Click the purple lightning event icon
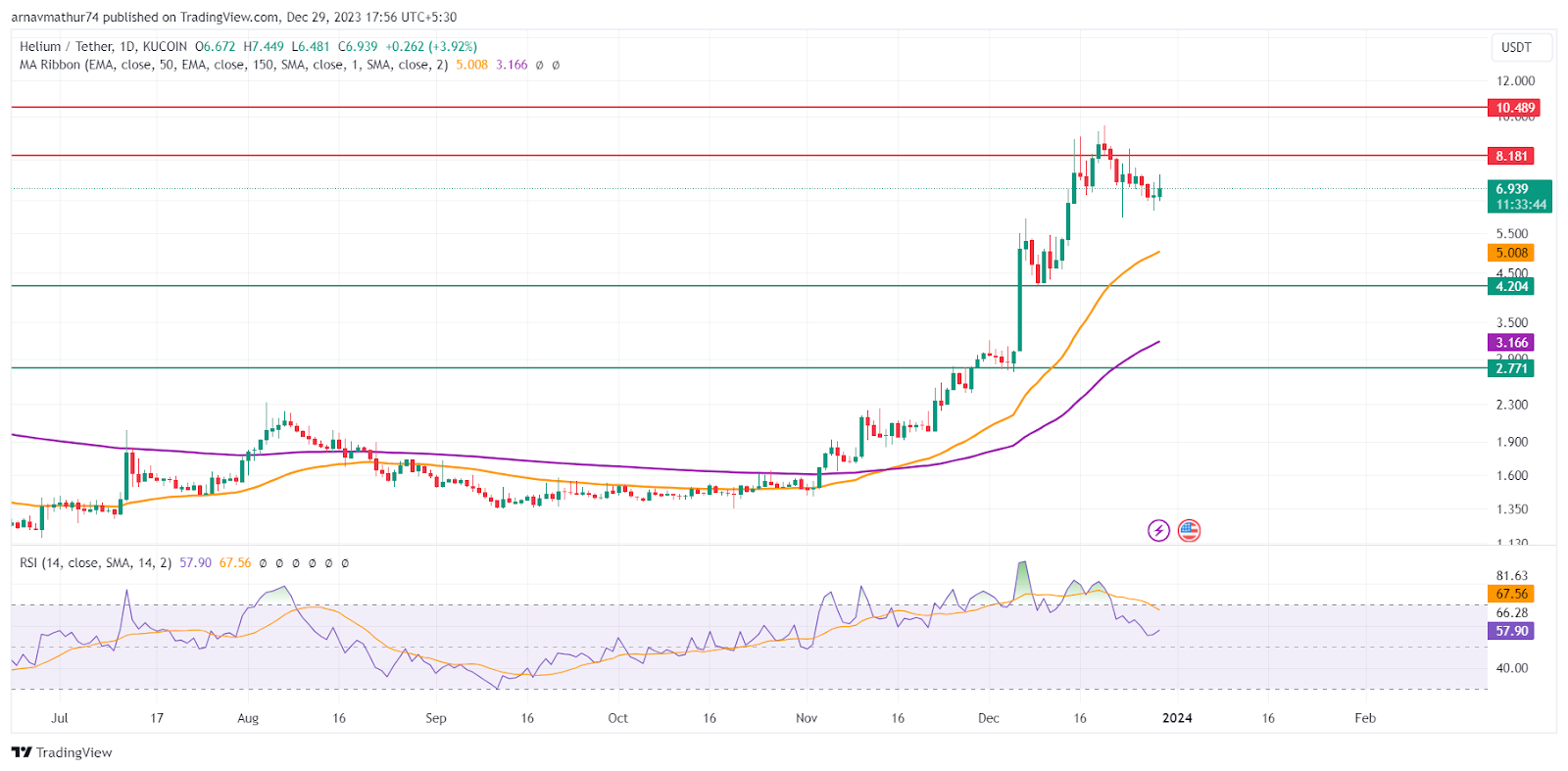This screenshot has height=771, width=1568. click(x=1158, y=531)
